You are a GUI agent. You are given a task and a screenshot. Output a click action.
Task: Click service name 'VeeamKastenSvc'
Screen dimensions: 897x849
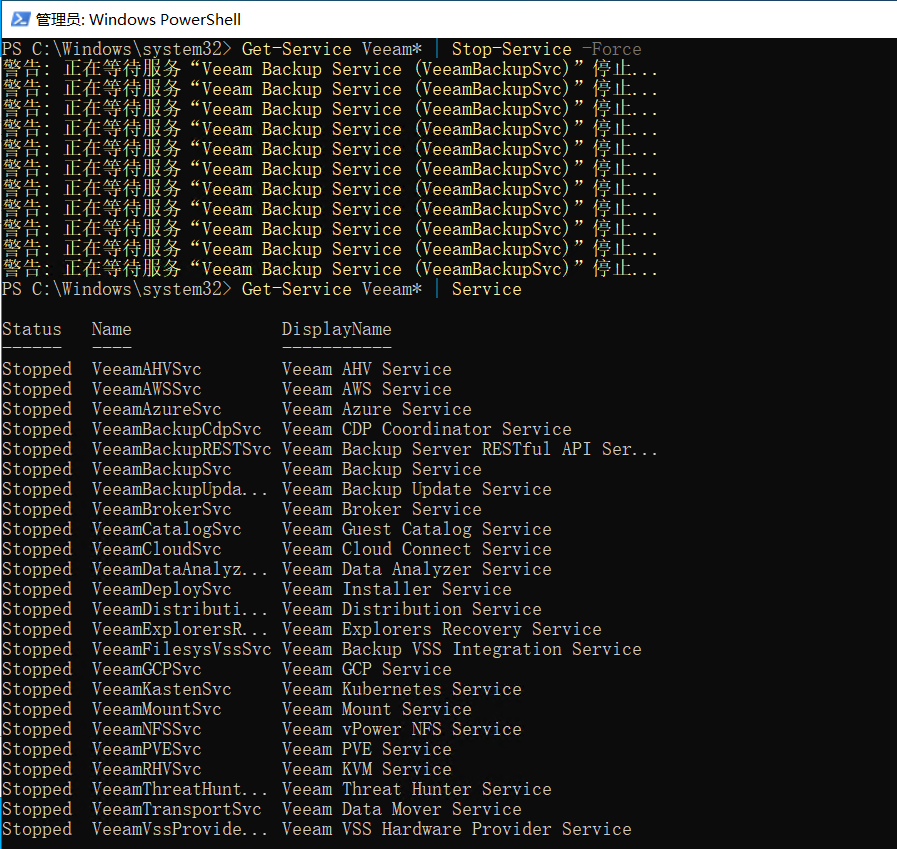(x=161, y=689)
